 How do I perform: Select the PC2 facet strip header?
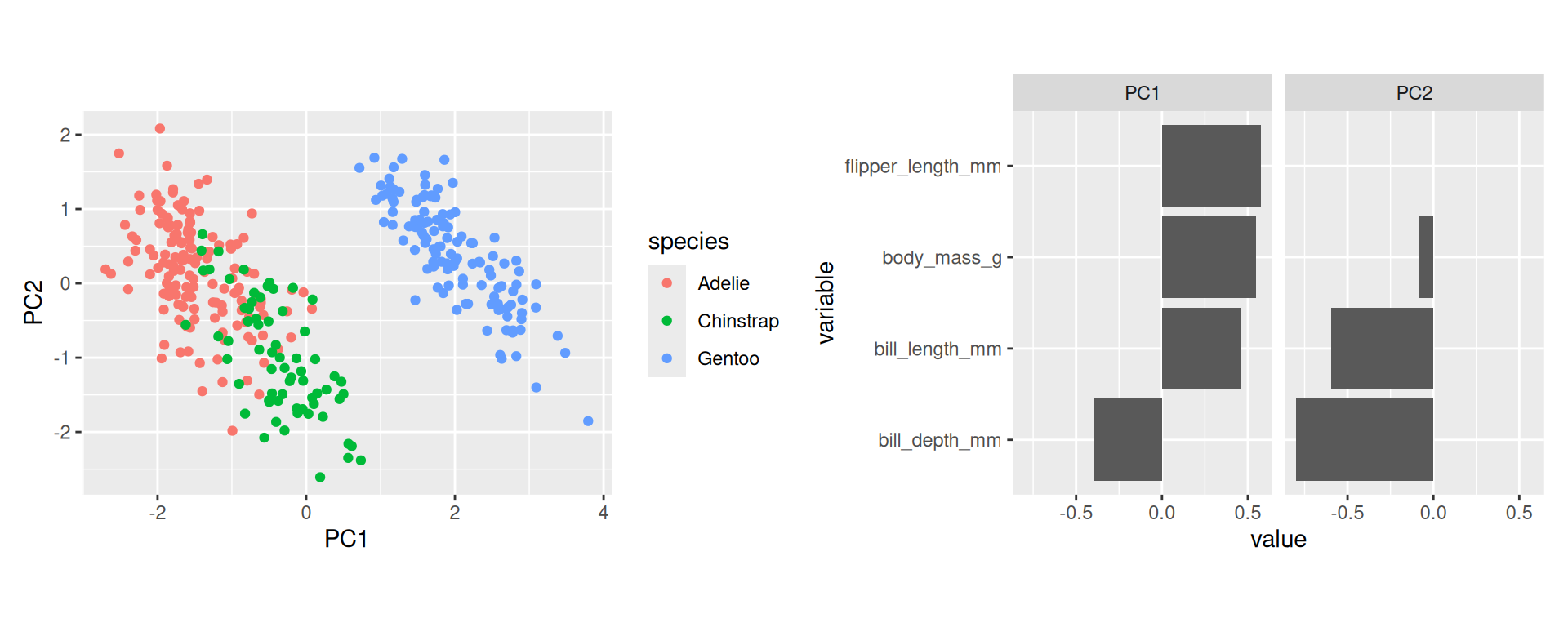pyautogui.click(x=1414, y=93)
